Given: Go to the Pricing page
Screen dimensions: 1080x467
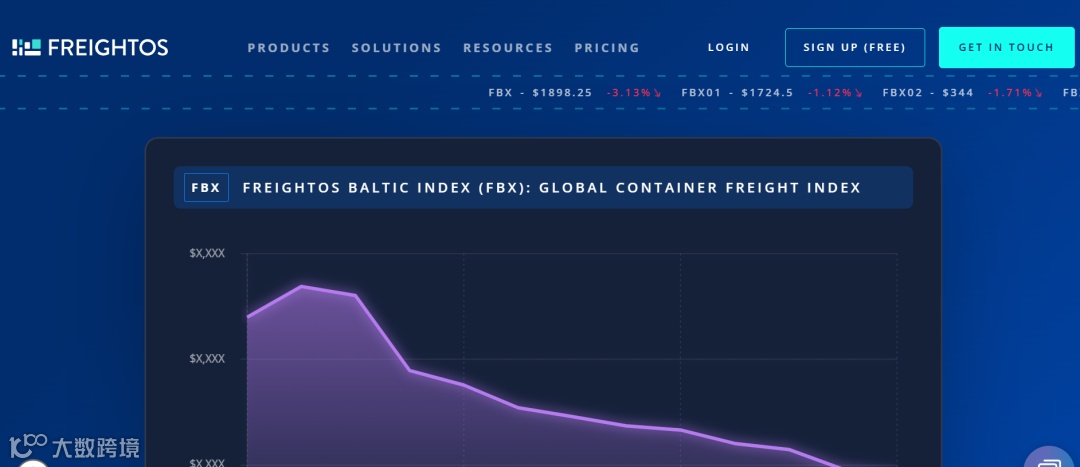Looking at the screenshot, I should coord(607,48).
